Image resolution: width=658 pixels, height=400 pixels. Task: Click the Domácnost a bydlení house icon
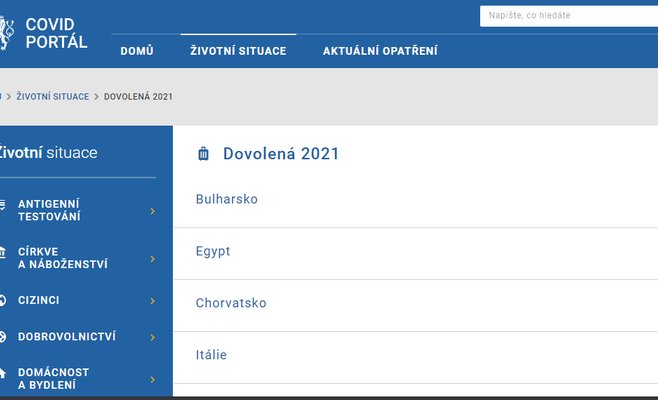3,373
